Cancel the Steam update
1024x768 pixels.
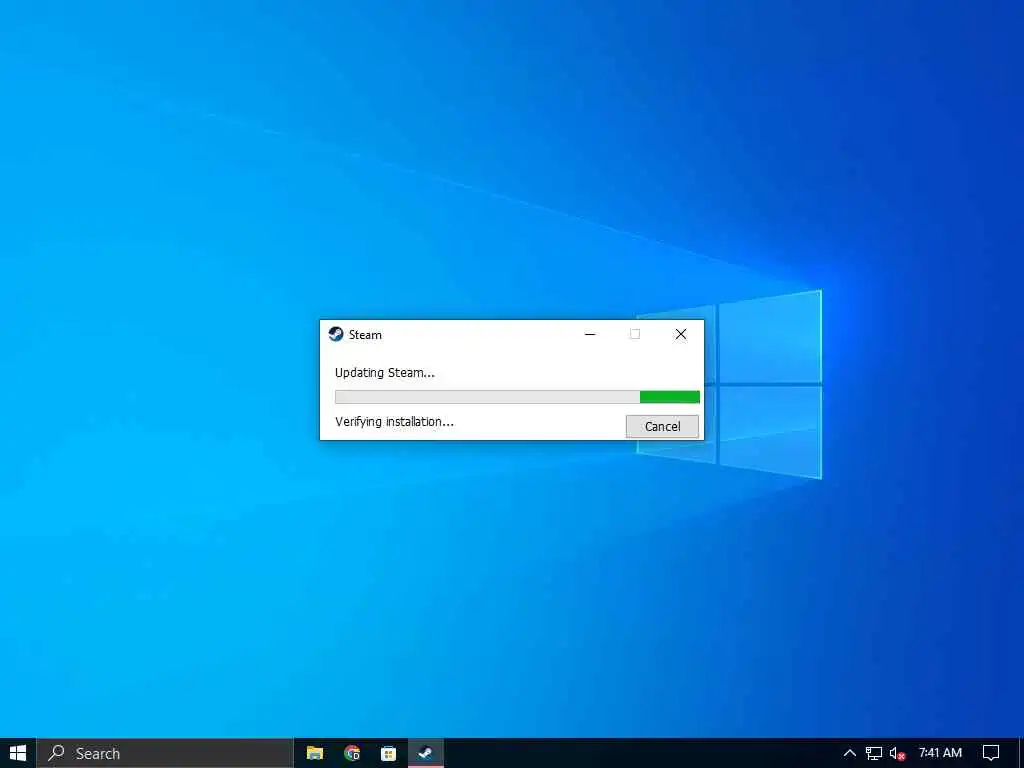pyautogui.click(x=662, y=426)
